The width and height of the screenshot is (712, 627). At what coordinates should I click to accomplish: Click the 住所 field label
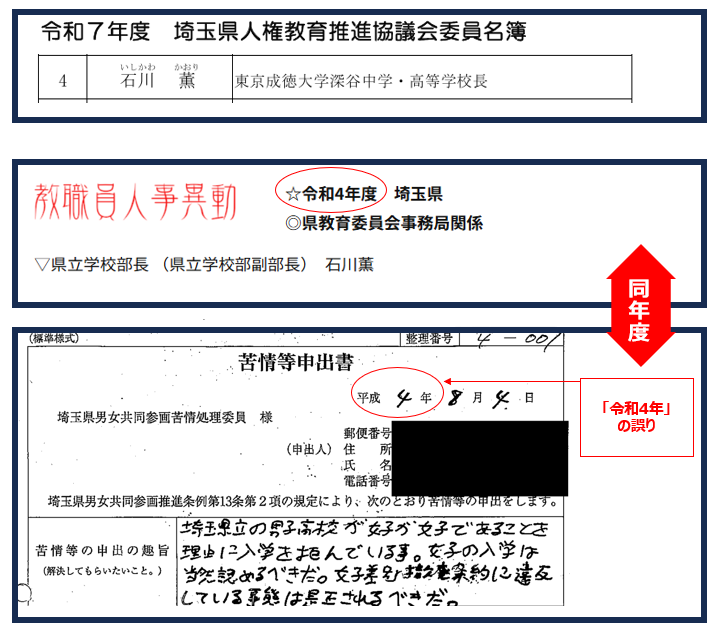tap(367, 449)
